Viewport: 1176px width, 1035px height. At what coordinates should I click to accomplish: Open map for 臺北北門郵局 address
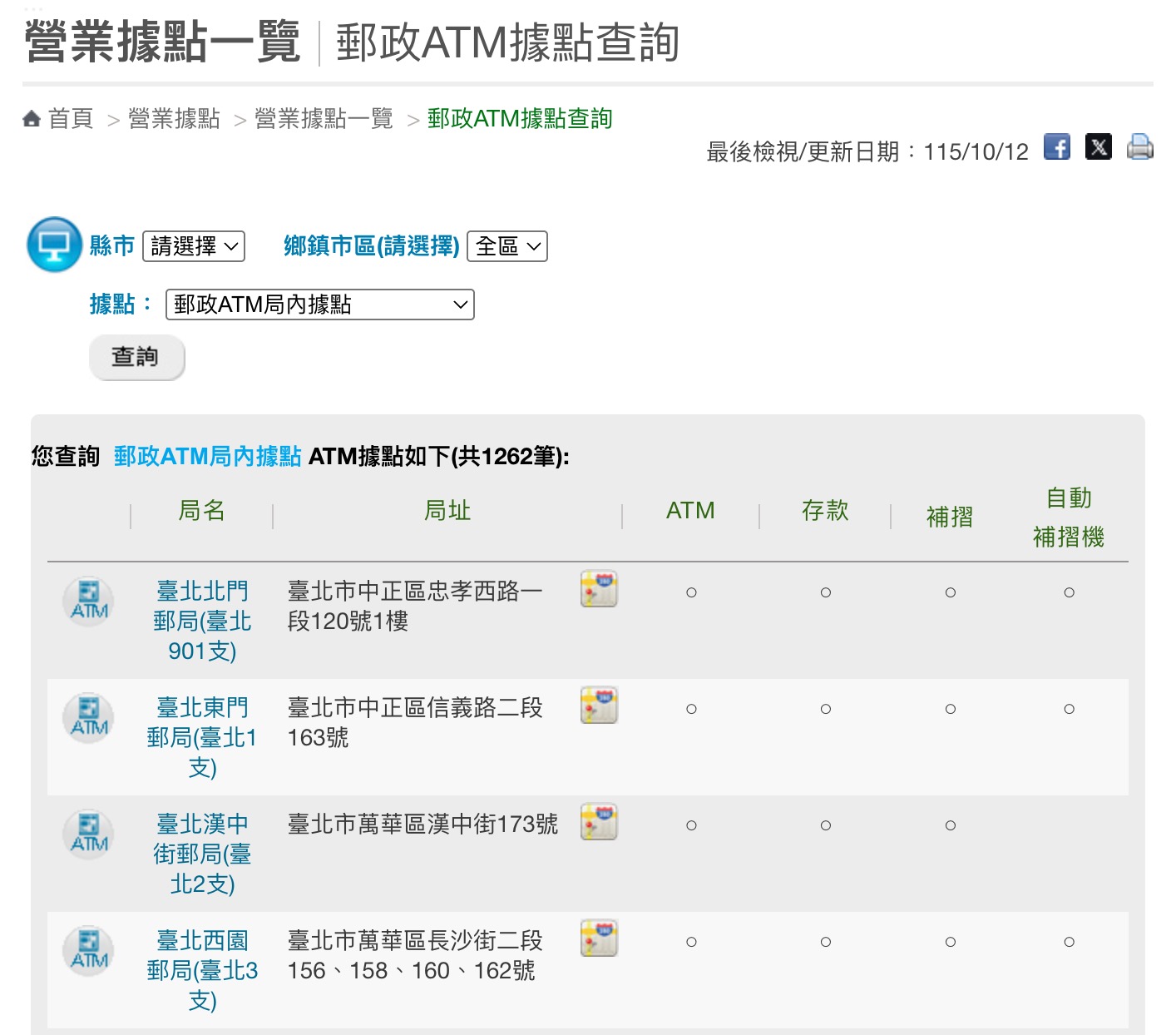point(599,588)
